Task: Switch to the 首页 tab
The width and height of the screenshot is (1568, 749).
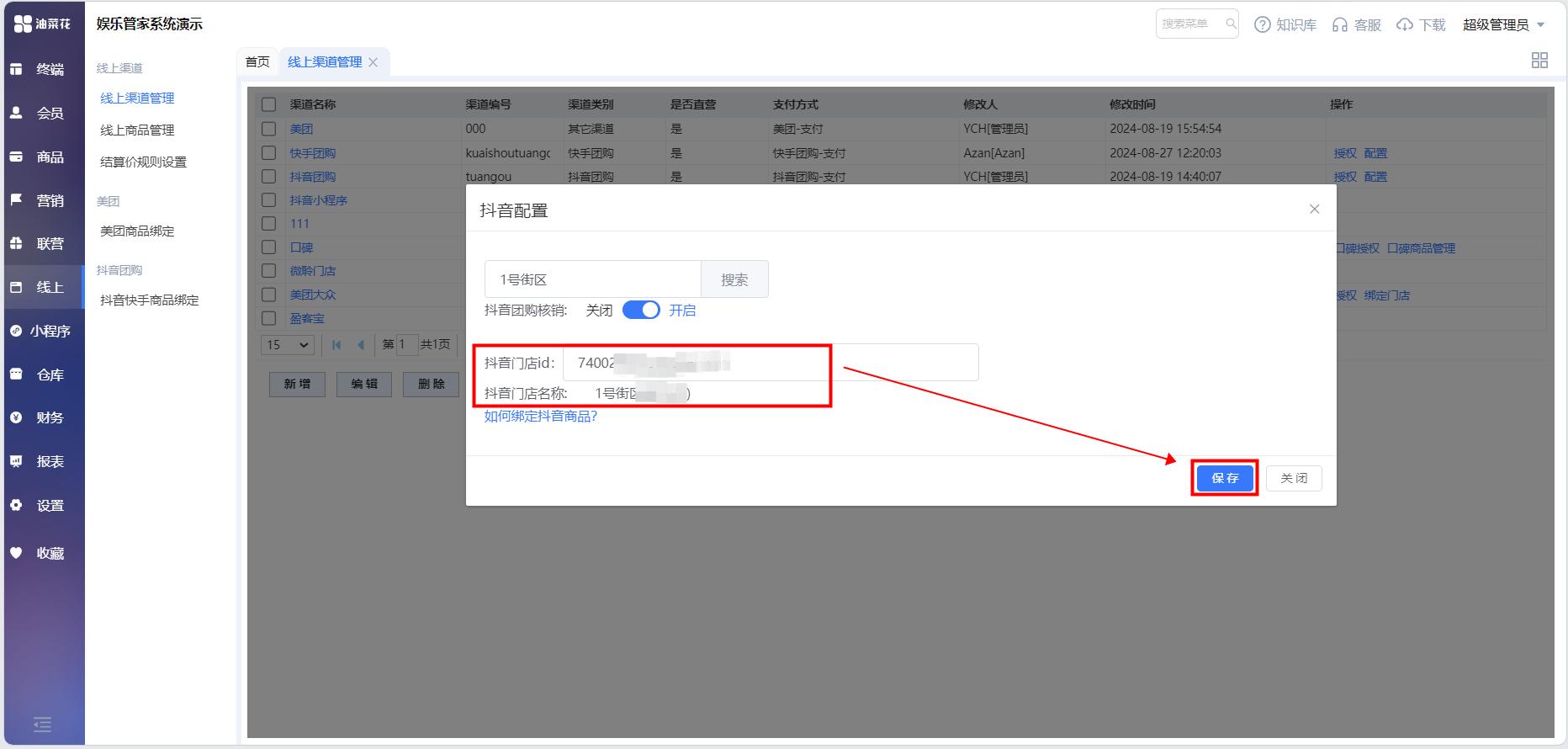Action: click(x=257, y=61)
